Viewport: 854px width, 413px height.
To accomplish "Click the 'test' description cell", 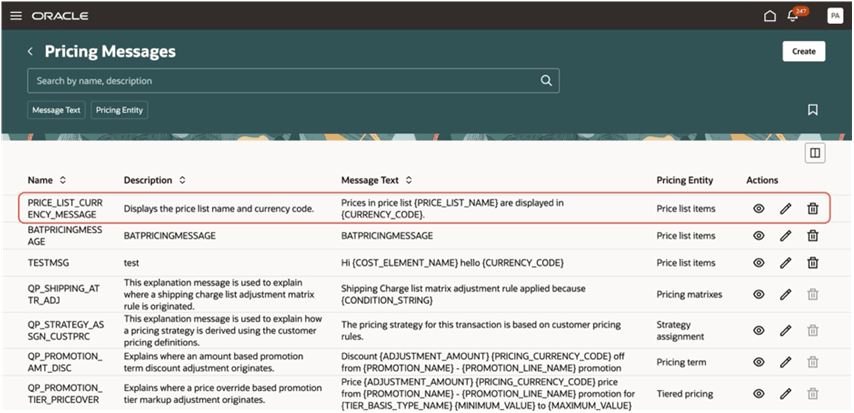I will click(x=131, y=263).
